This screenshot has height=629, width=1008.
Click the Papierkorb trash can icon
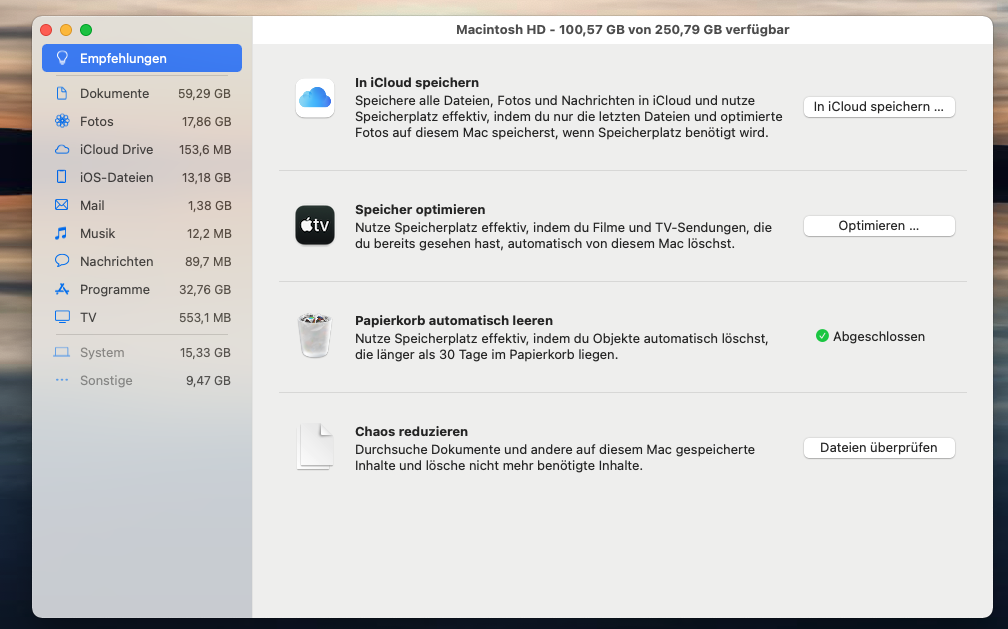click(315, 336)
